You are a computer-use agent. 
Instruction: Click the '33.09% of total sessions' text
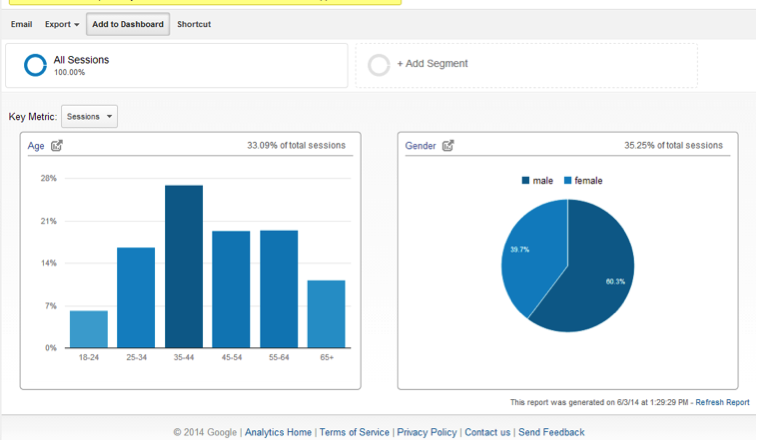(x=296, y=145)
